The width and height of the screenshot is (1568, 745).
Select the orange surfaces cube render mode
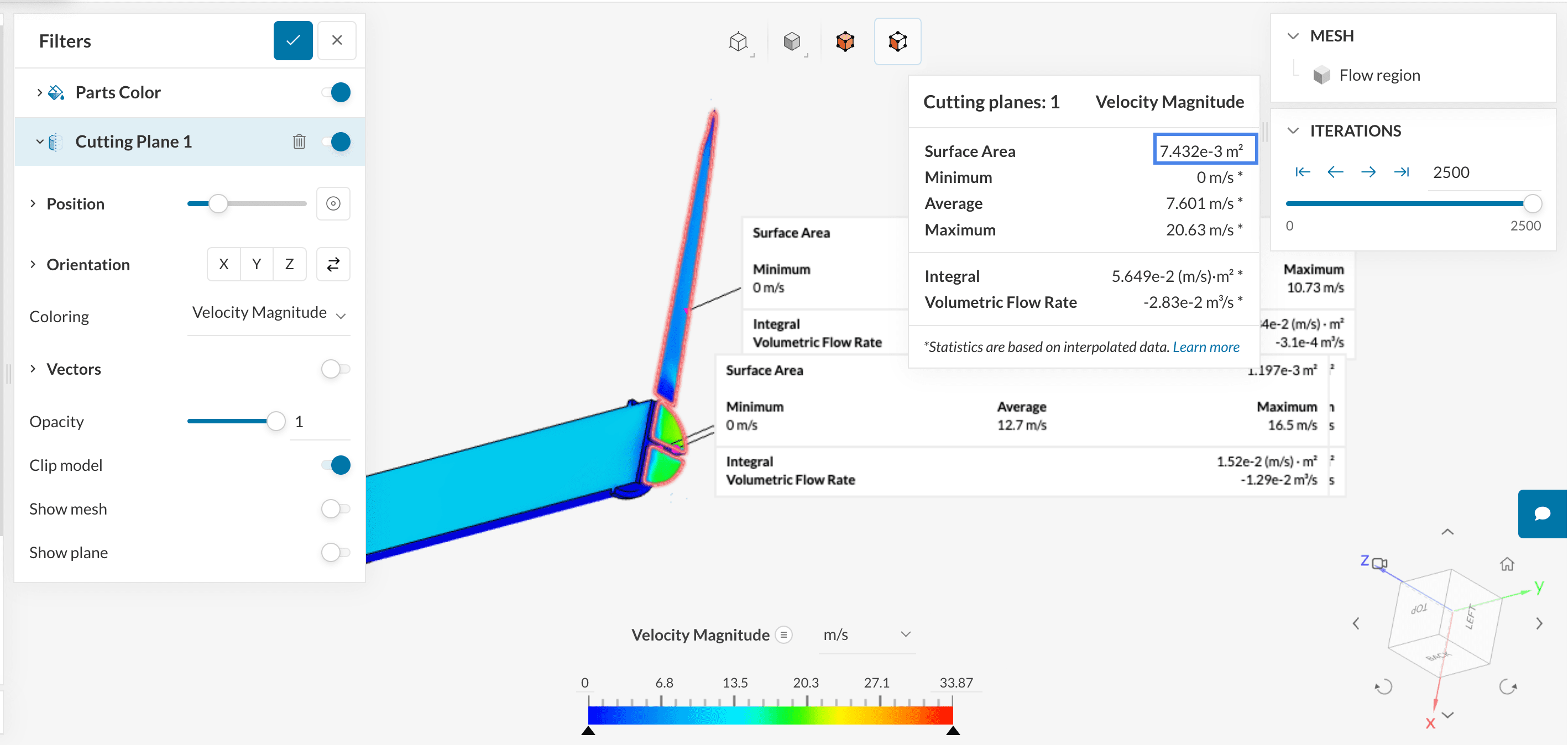845,41
